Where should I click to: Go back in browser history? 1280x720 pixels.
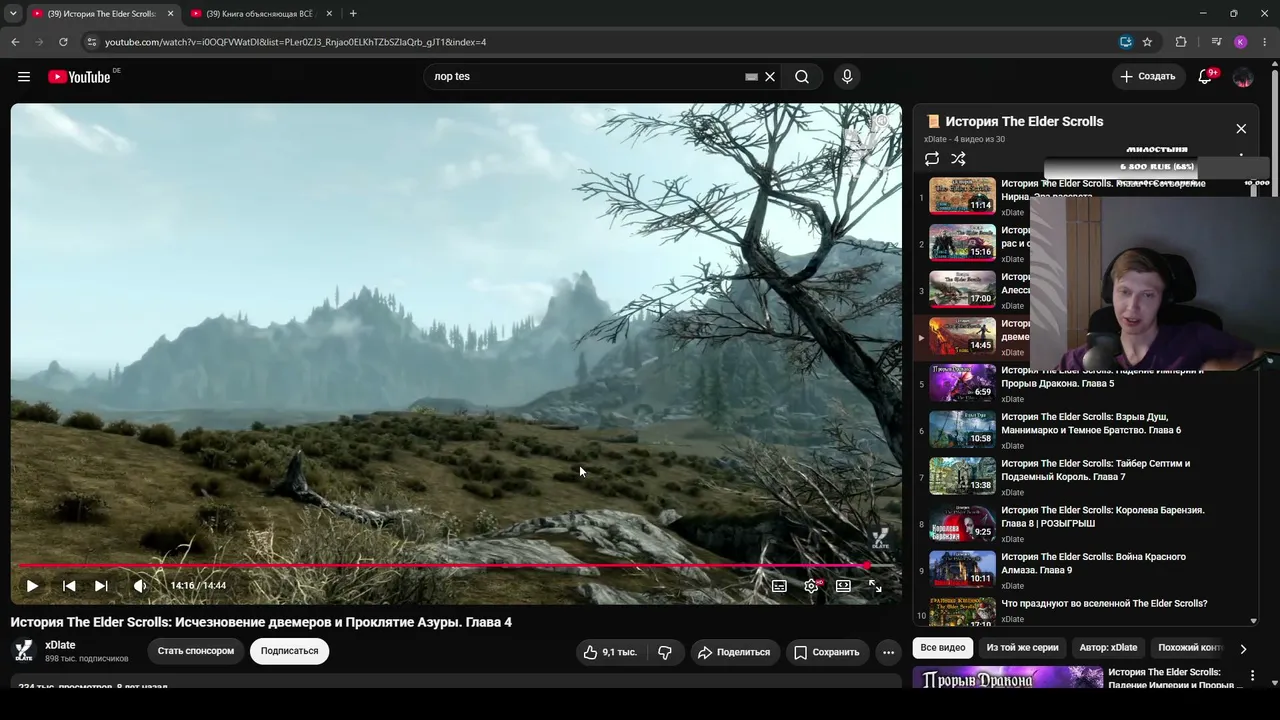pyautogui.click(x=15, y=42)
